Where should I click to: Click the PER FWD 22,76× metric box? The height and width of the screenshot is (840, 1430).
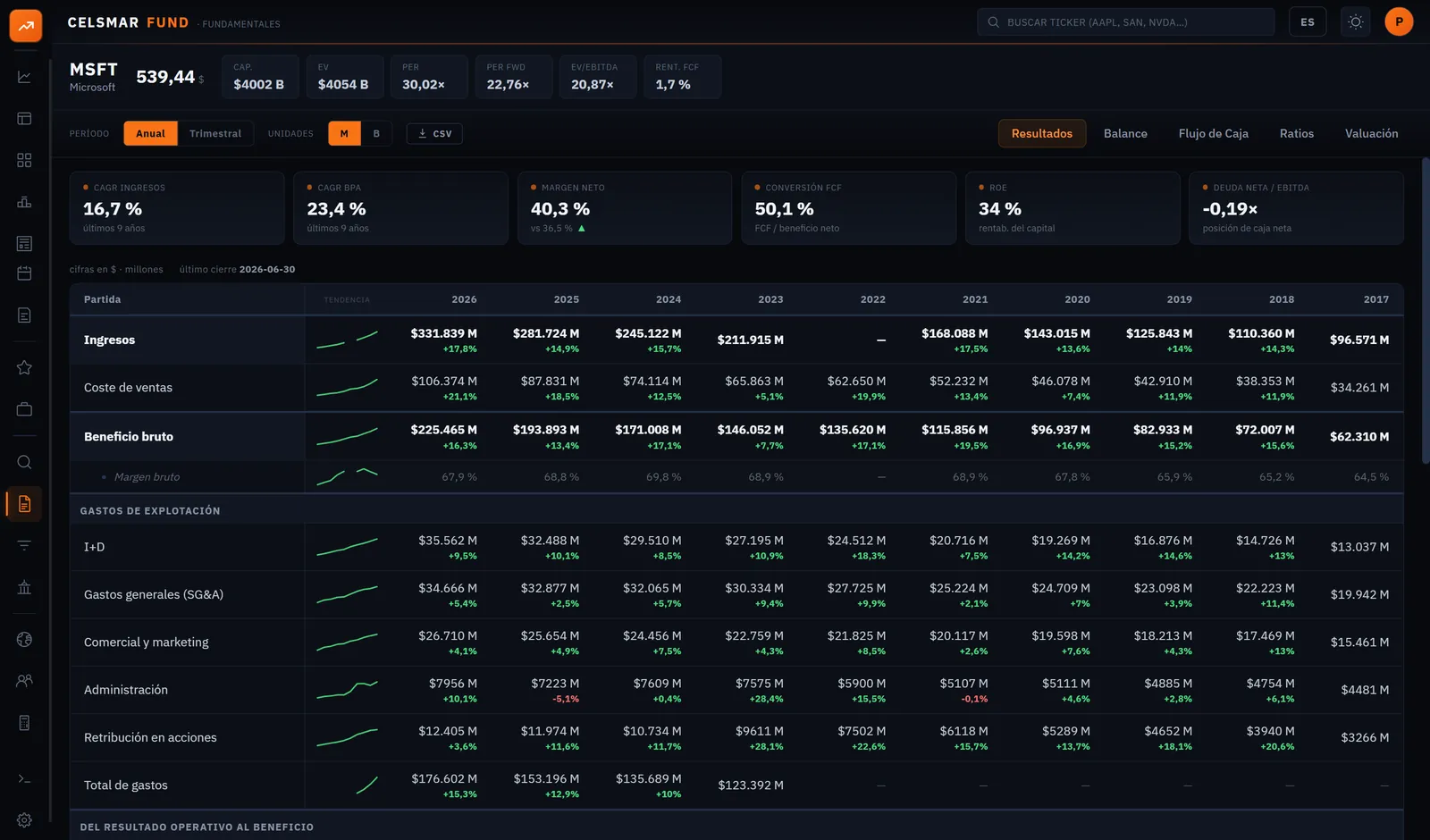click(513, 77)
